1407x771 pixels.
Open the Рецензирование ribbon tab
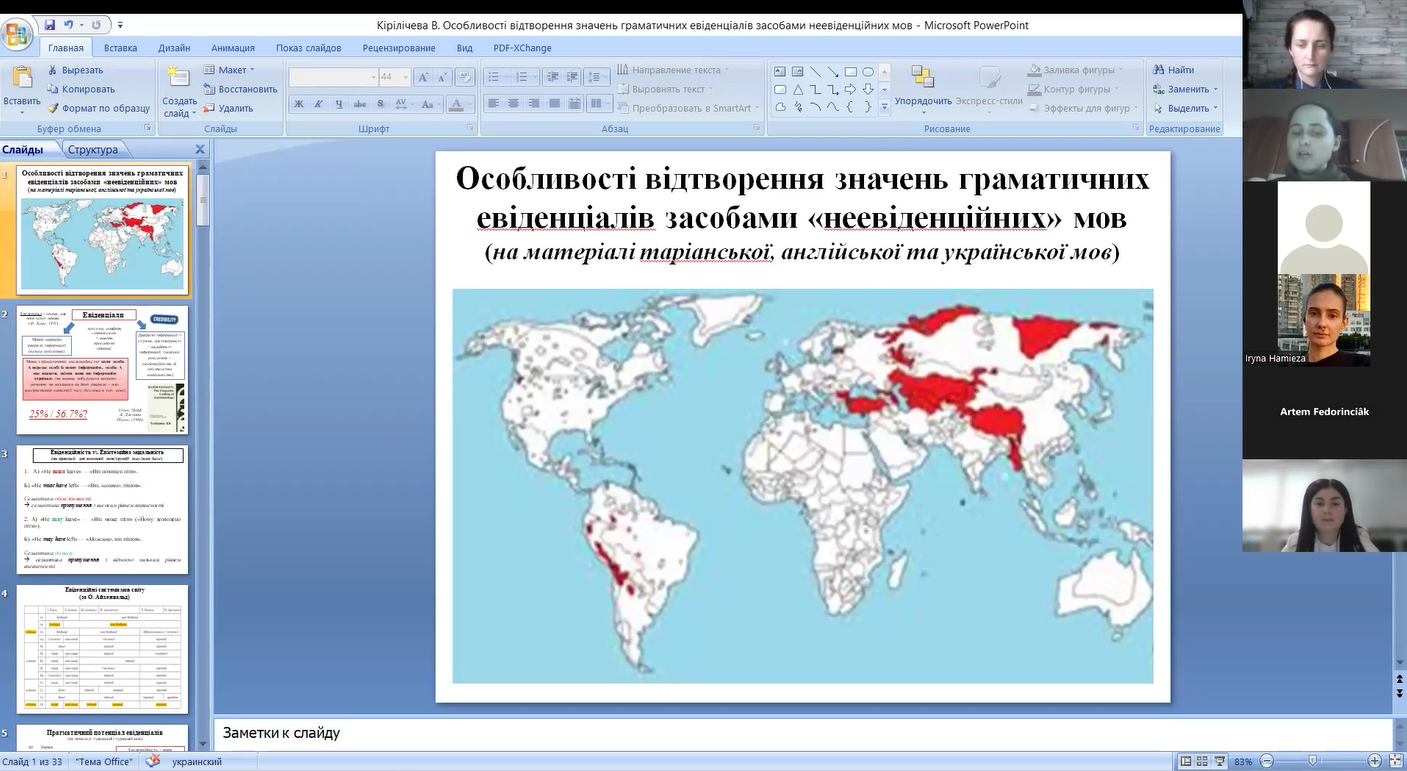tap(399, 47)
